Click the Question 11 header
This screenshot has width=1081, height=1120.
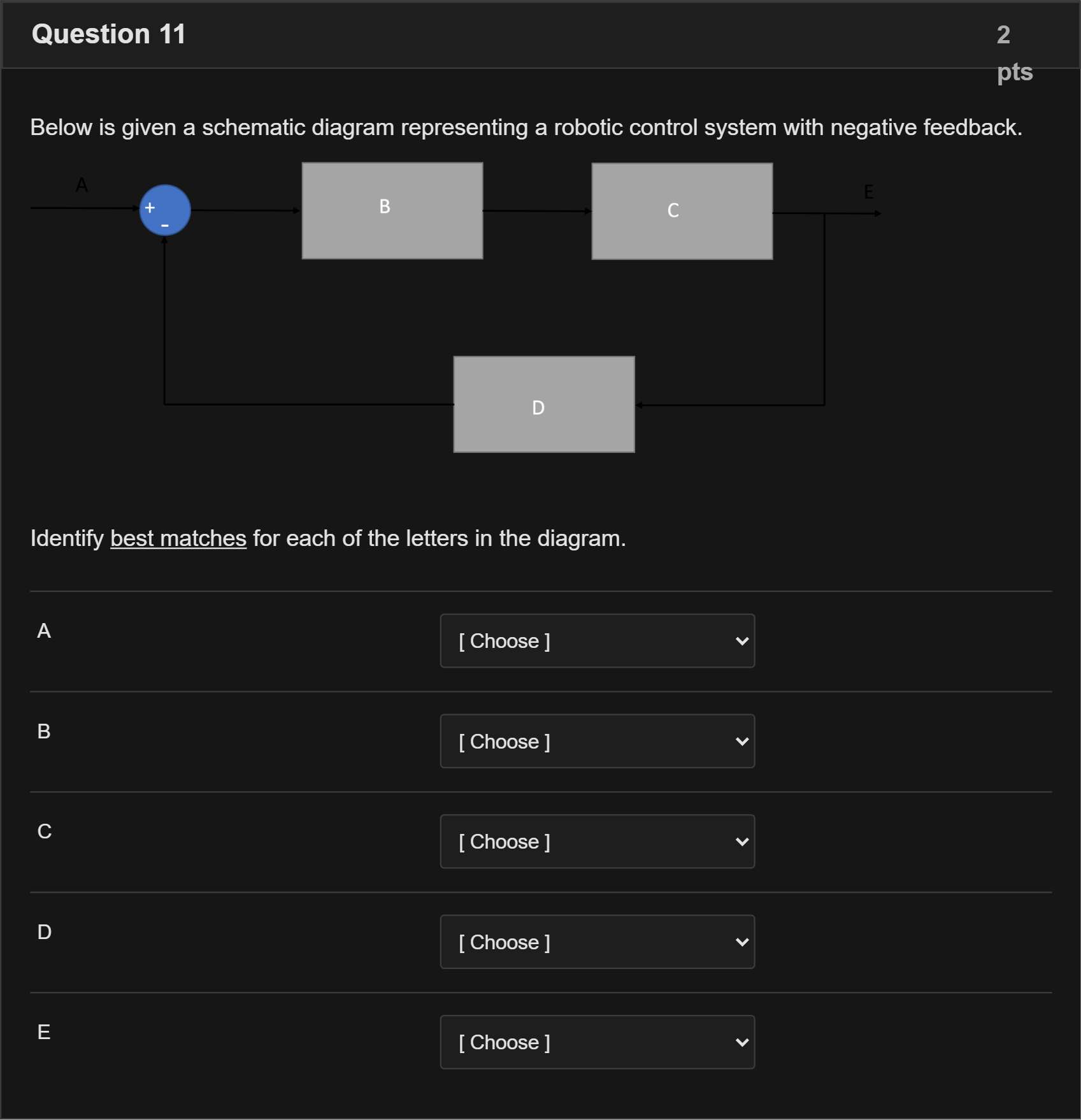pyautogui.click(x=110, y=34)
